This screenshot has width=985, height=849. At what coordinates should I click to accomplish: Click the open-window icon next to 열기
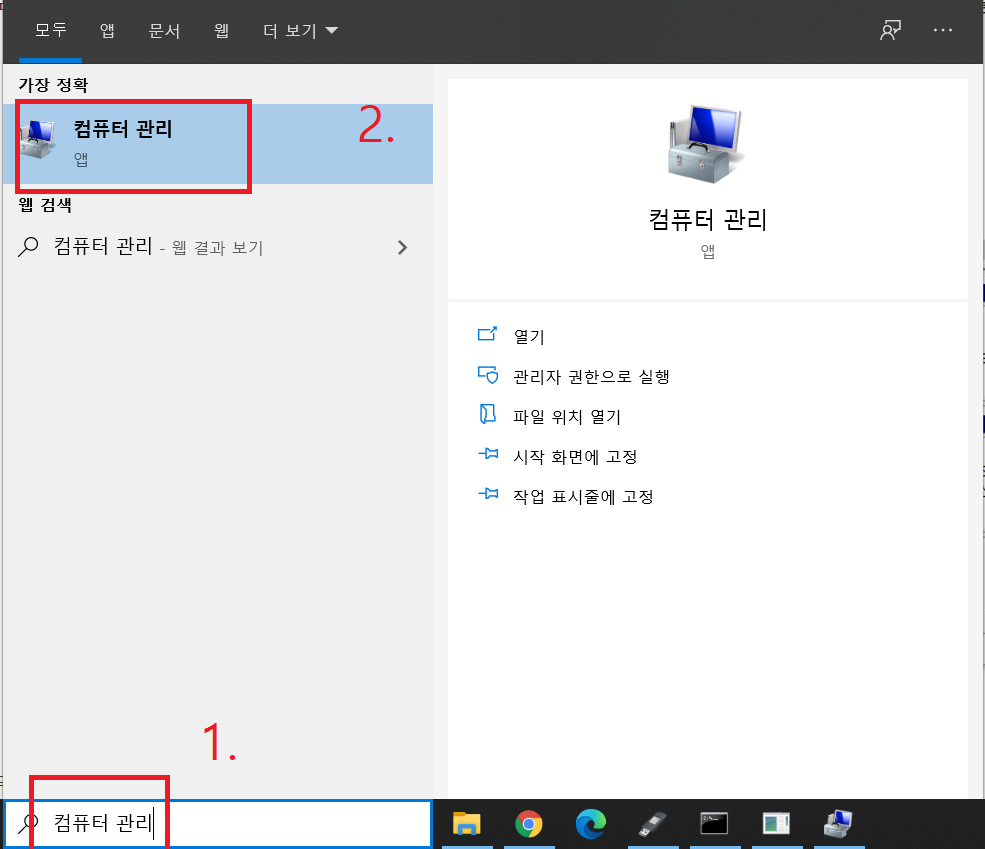point(487,334)
